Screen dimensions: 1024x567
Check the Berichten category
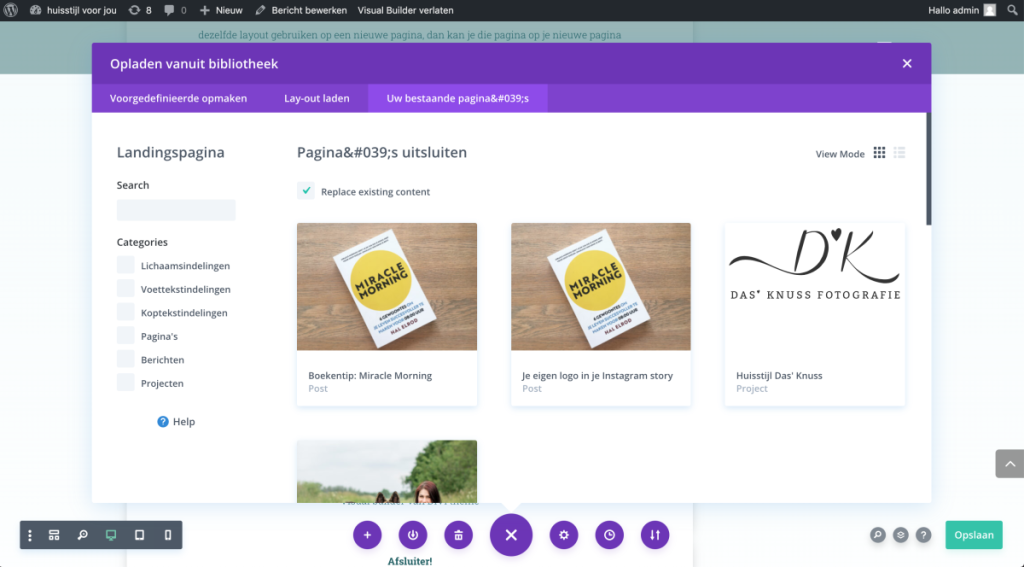coord(125,359)
